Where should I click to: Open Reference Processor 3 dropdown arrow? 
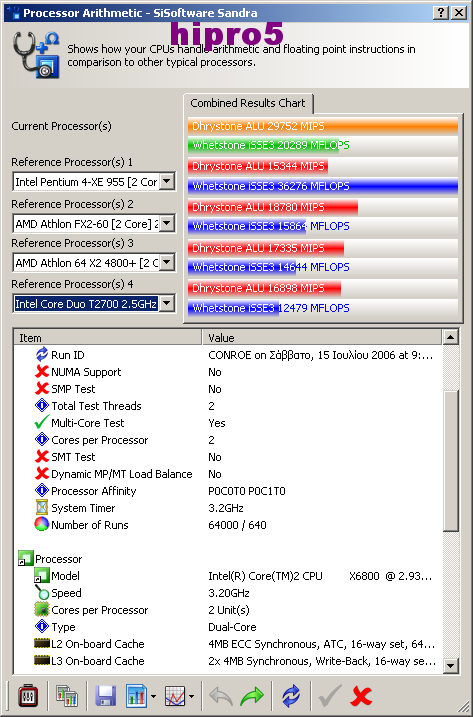(x=167, y=262)
